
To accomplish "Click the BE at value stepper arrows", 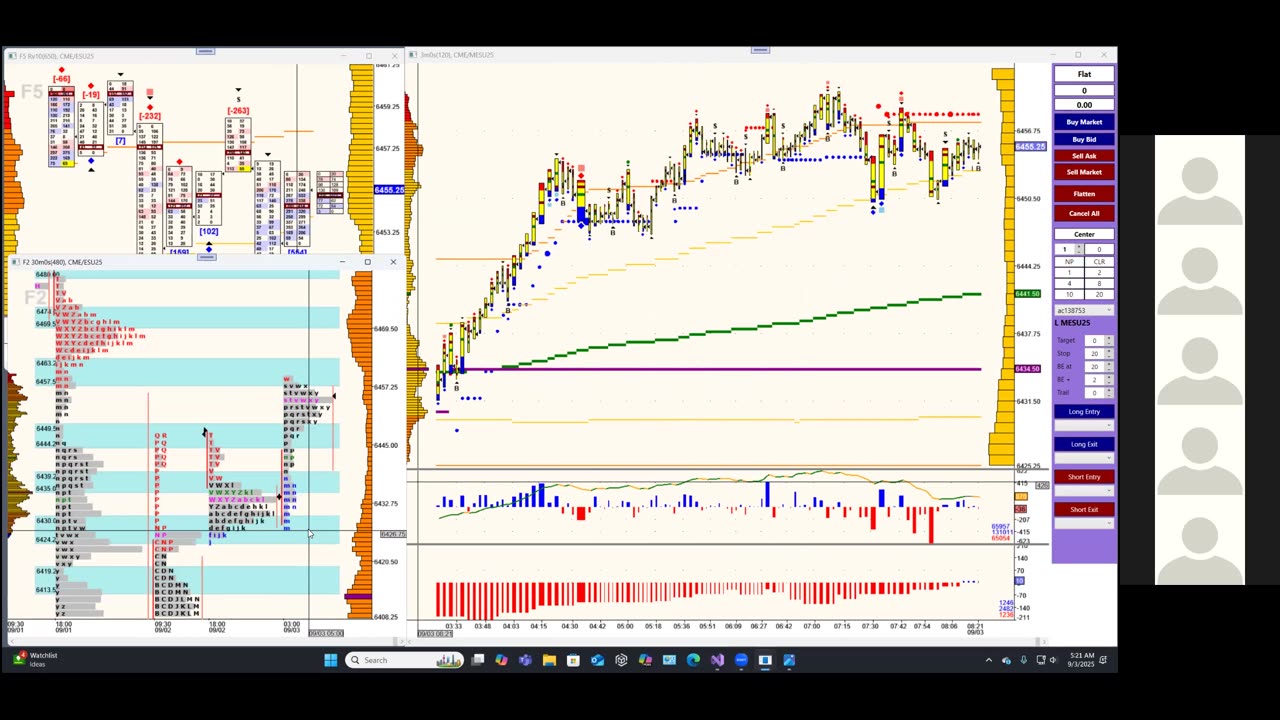I will point(1108,367).
